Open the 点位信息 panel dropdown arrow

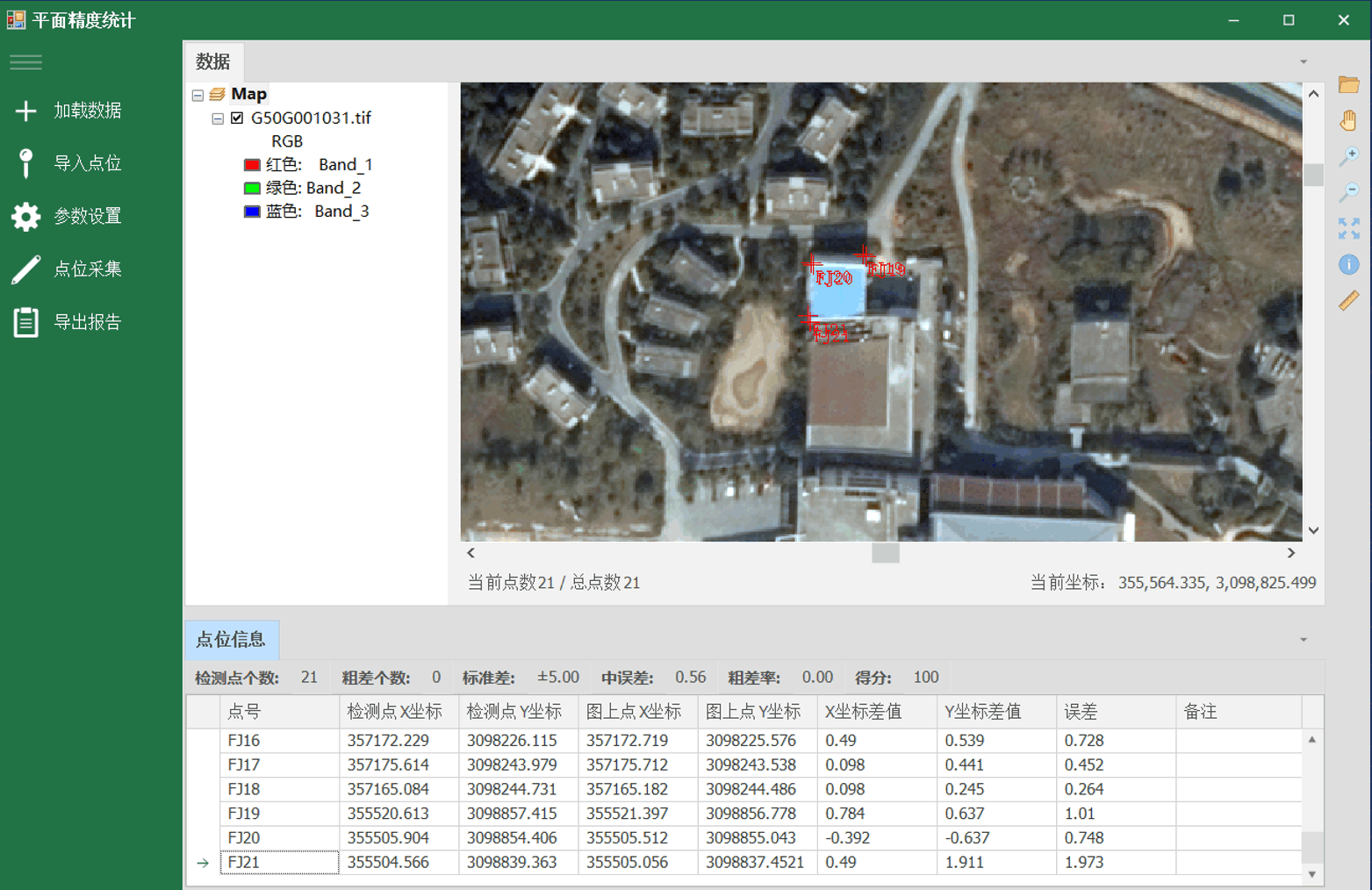[x=1304, y=640]
